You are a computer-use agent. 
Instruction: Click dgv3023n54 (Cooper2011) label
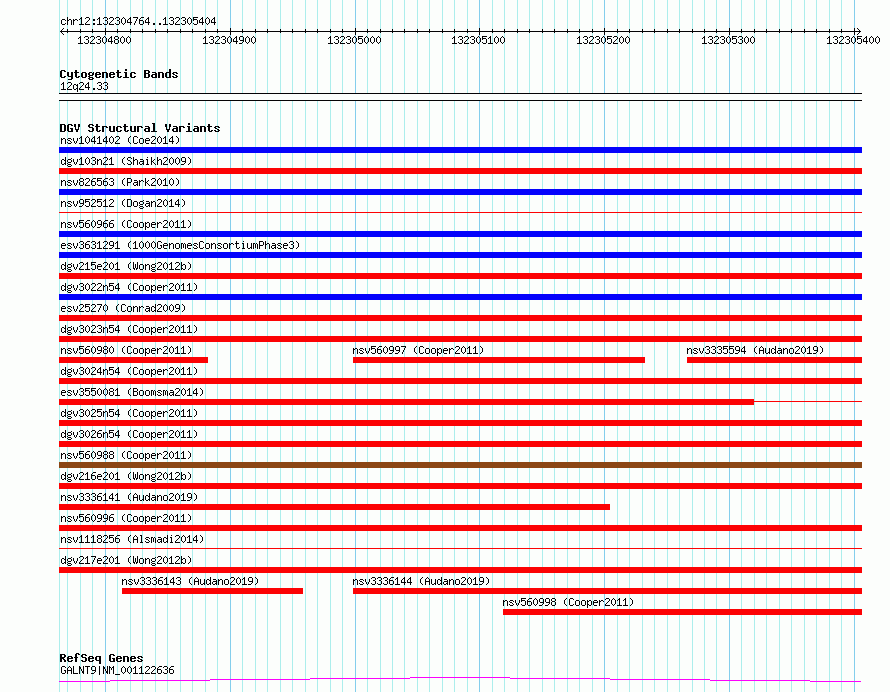[129, 329]
